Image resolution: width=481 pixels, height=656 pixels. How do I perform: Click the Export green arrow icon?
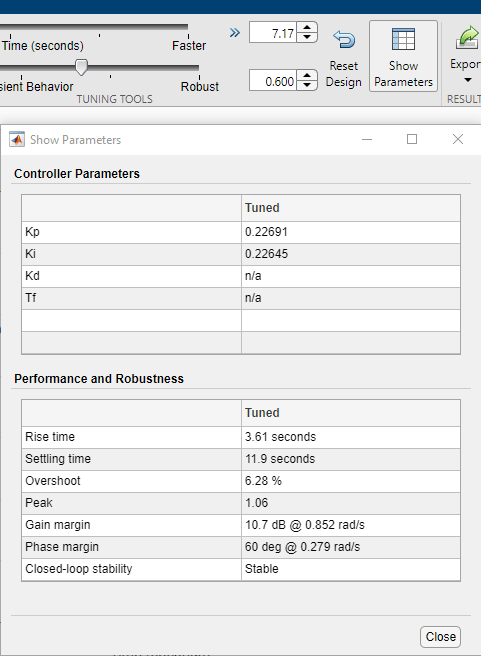click(x=468, y=38)
